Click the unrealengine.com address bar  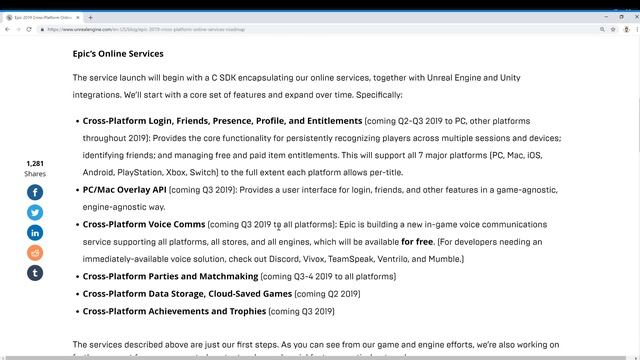pyautogui.click(x=318, y=29)
